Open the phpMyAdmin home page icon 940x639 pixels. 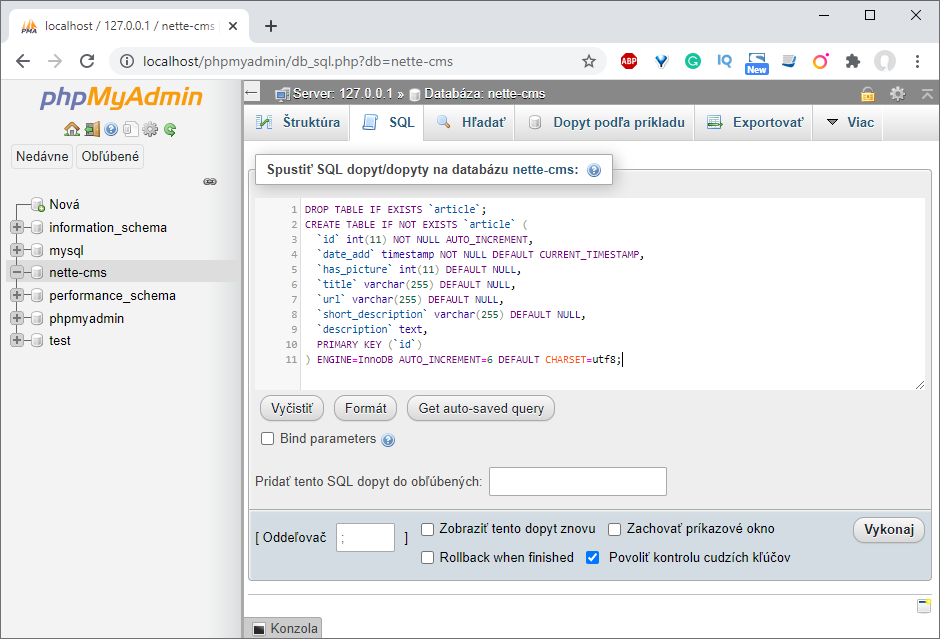(71, 128)
